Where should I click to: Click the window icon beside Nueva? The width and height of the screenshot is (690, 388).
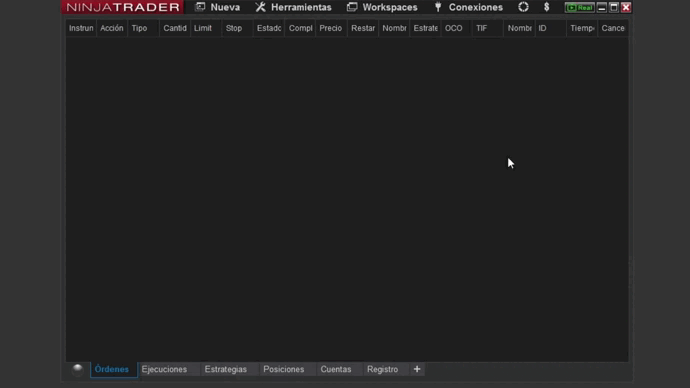pos(200,7)
